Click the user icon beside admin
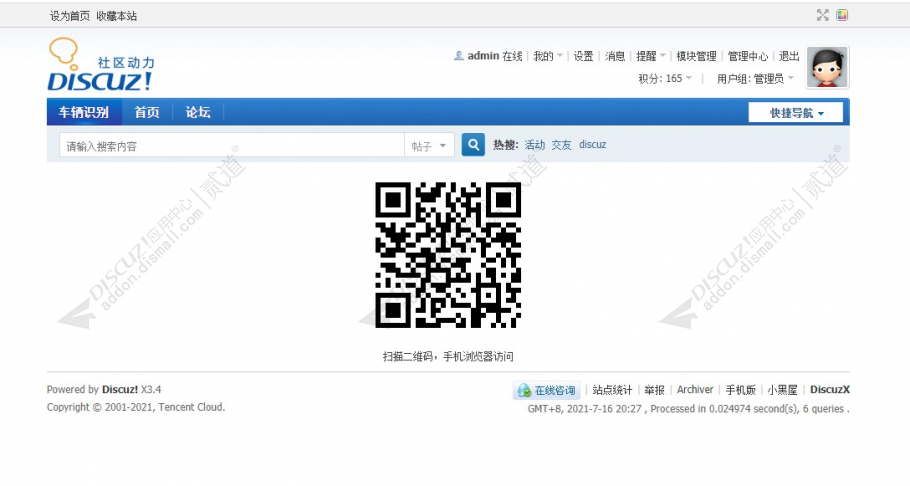This screenshot has height=486, width=910. pos(458,56)
